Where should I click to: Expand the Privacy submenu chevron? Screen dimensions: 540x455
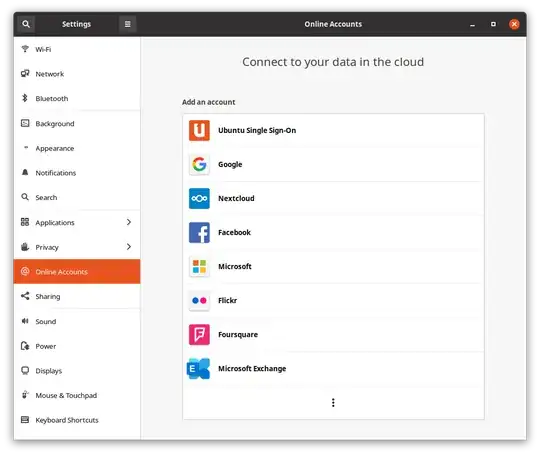click(129, 247)
